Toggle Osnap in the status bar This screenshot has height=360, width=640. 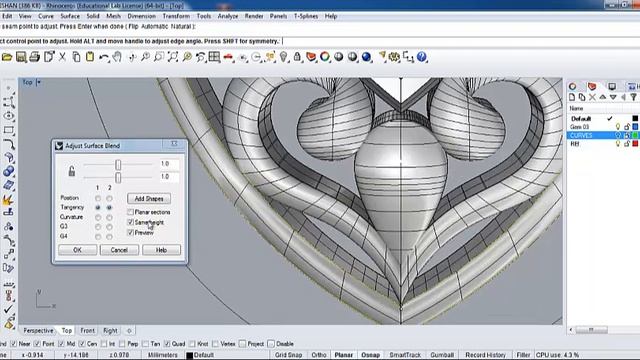coord(371,355)
